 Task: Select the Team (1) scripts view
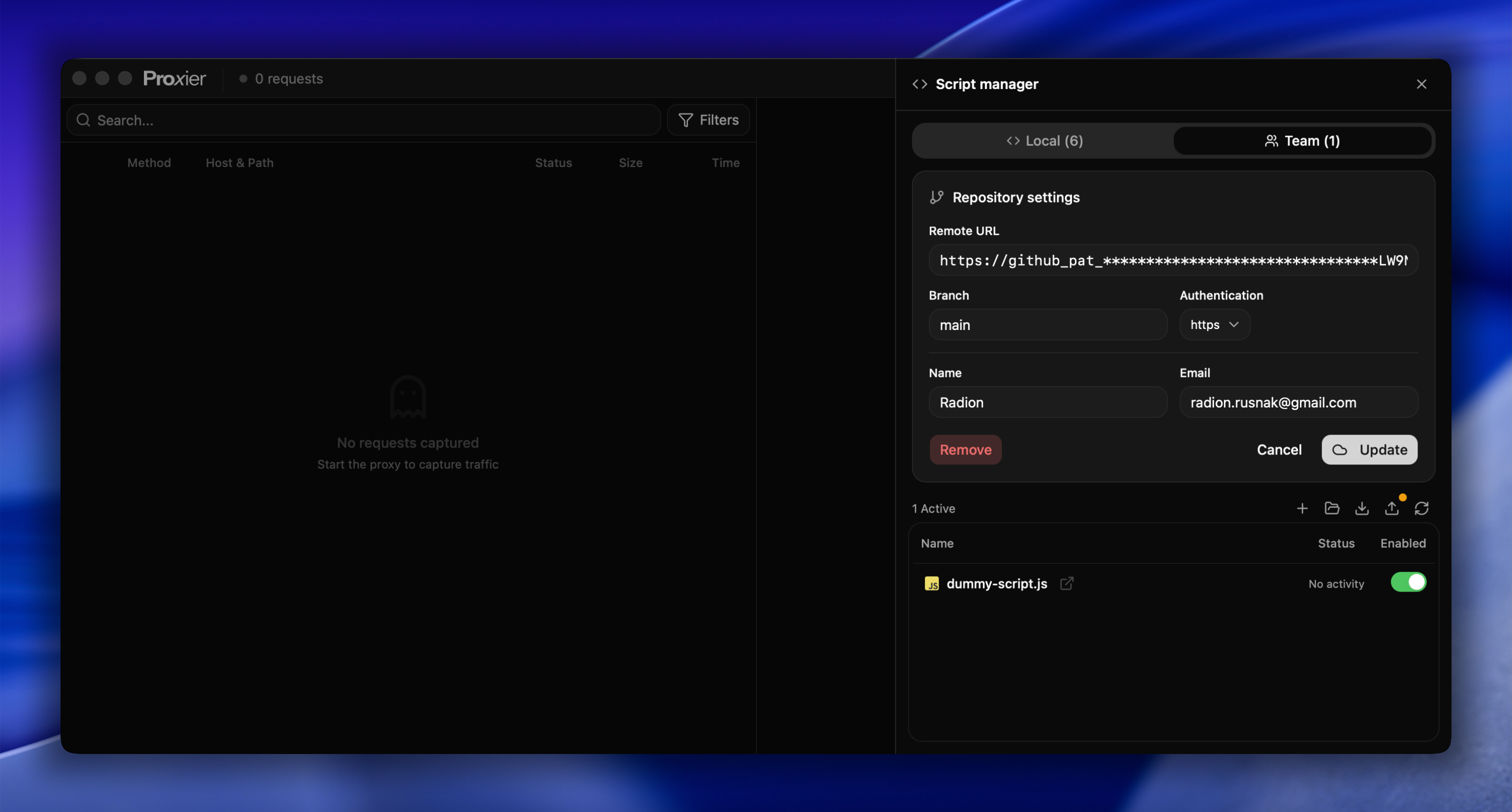1302,140
